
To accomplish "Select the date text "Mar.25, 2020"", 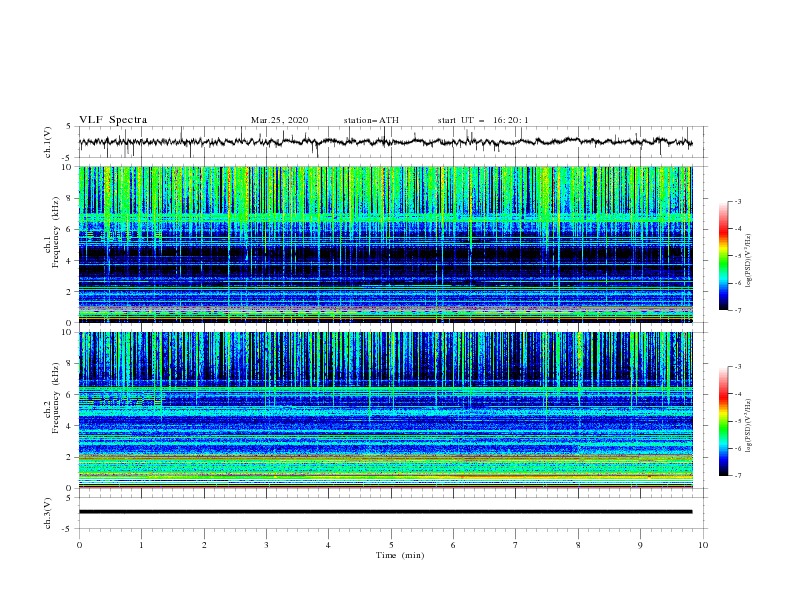I will [x=279, y=120].
